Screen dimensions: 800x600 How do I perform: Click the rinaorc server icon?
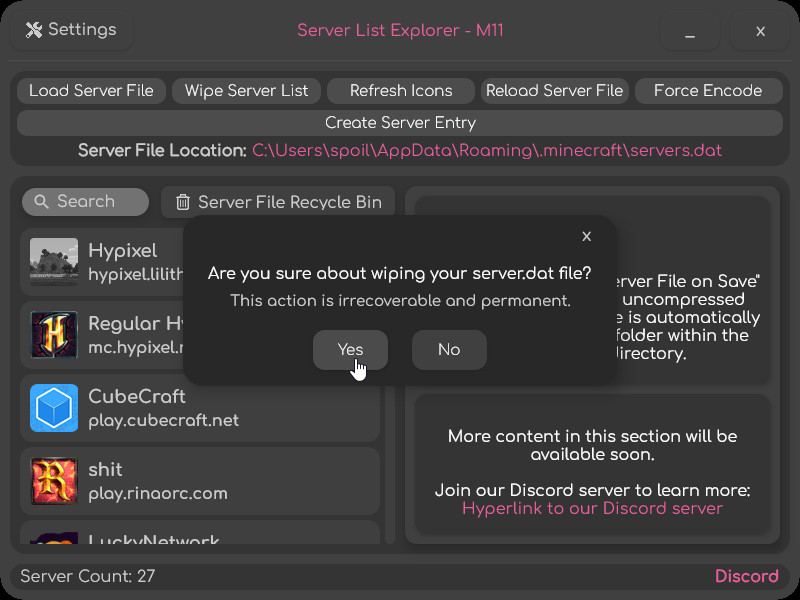pyautogui.click(x=54, y=481)
